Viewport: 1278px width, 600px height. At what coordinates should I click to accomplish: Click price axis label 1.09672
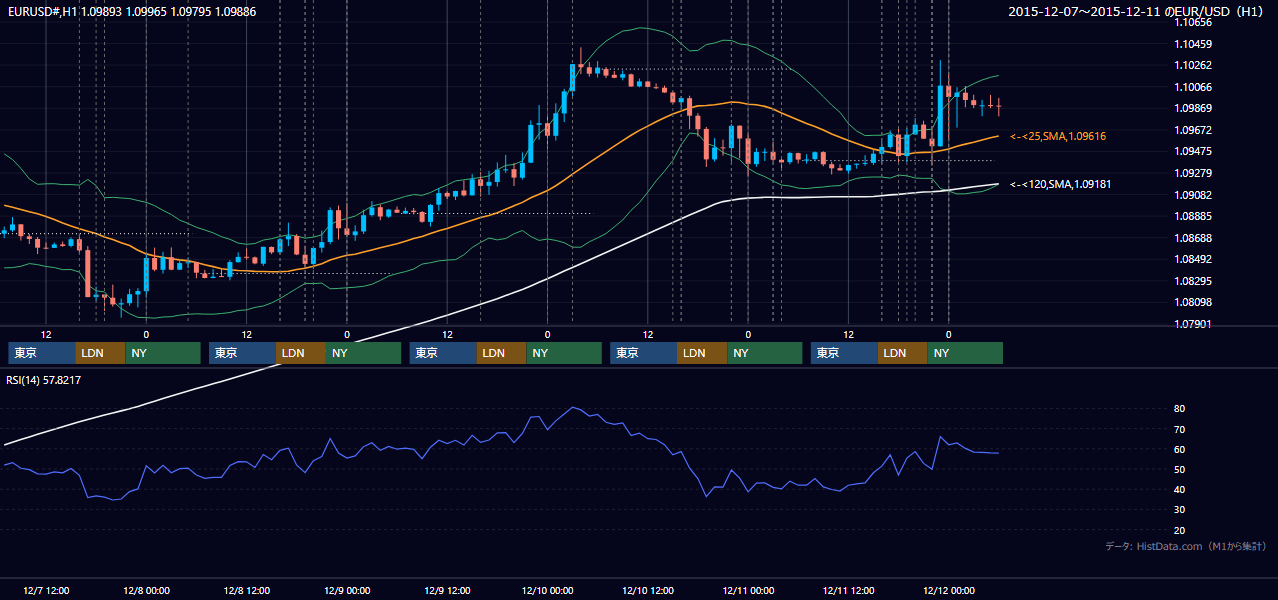point(1193,130)
